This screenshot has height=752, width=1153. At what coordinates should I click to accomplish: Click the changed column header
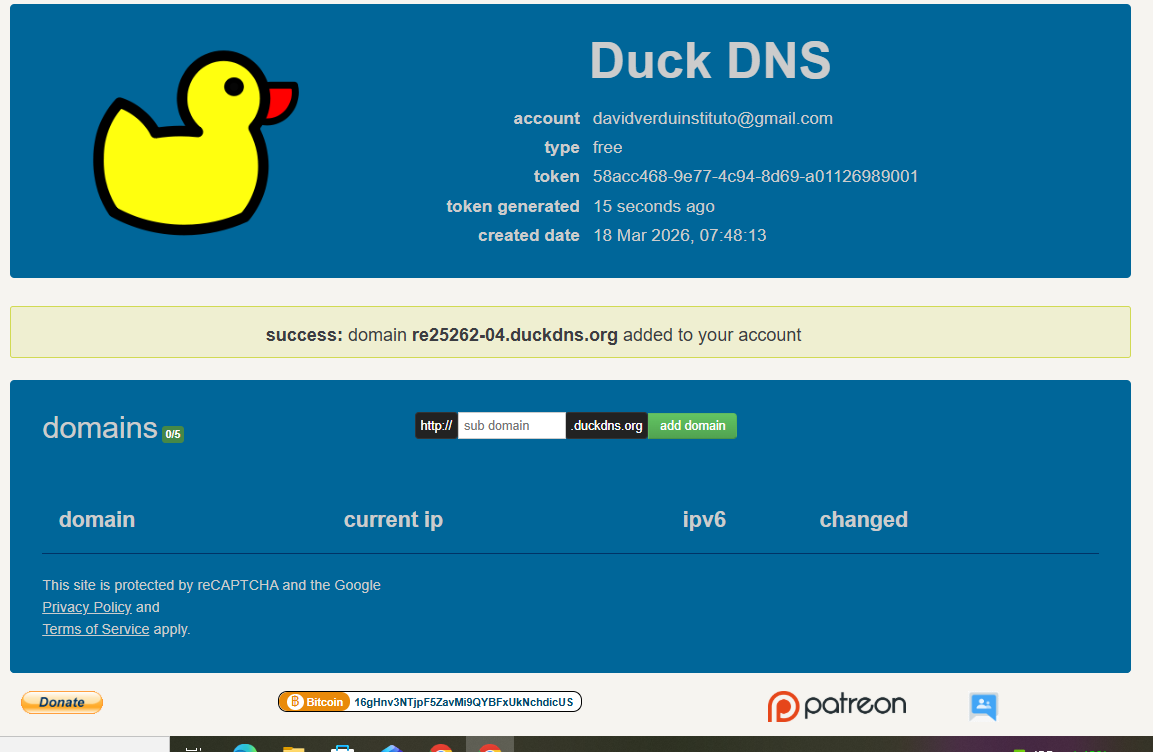(864, 520)
